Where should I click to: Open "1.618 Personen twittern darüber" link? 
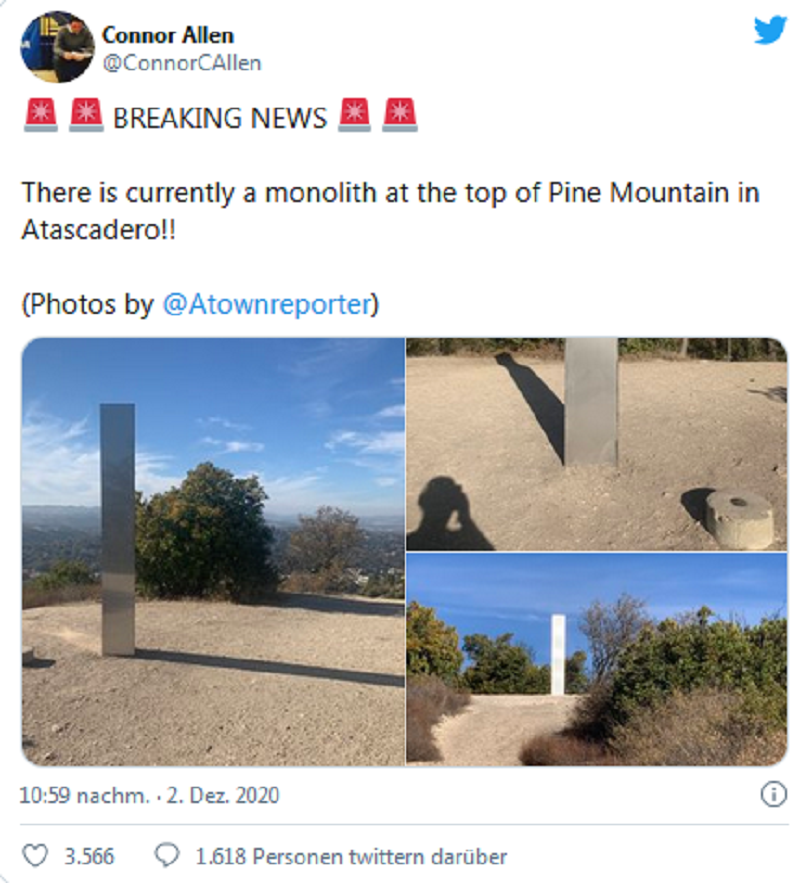coord(351,857)
